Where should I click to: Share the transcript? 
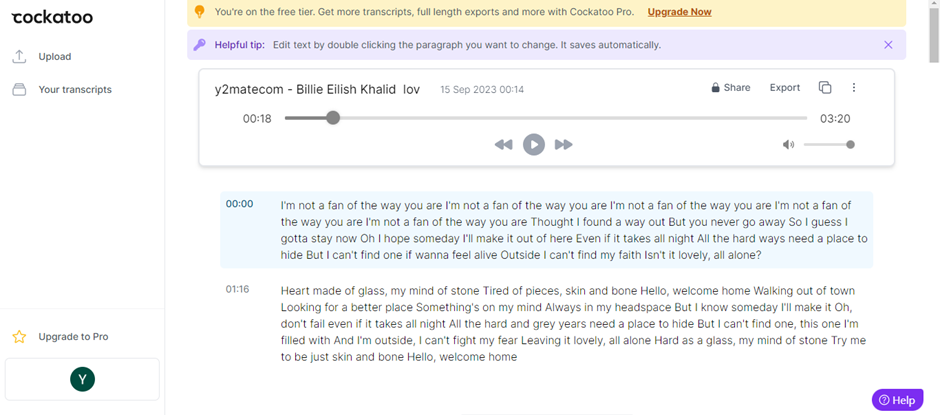pos(731,88)
